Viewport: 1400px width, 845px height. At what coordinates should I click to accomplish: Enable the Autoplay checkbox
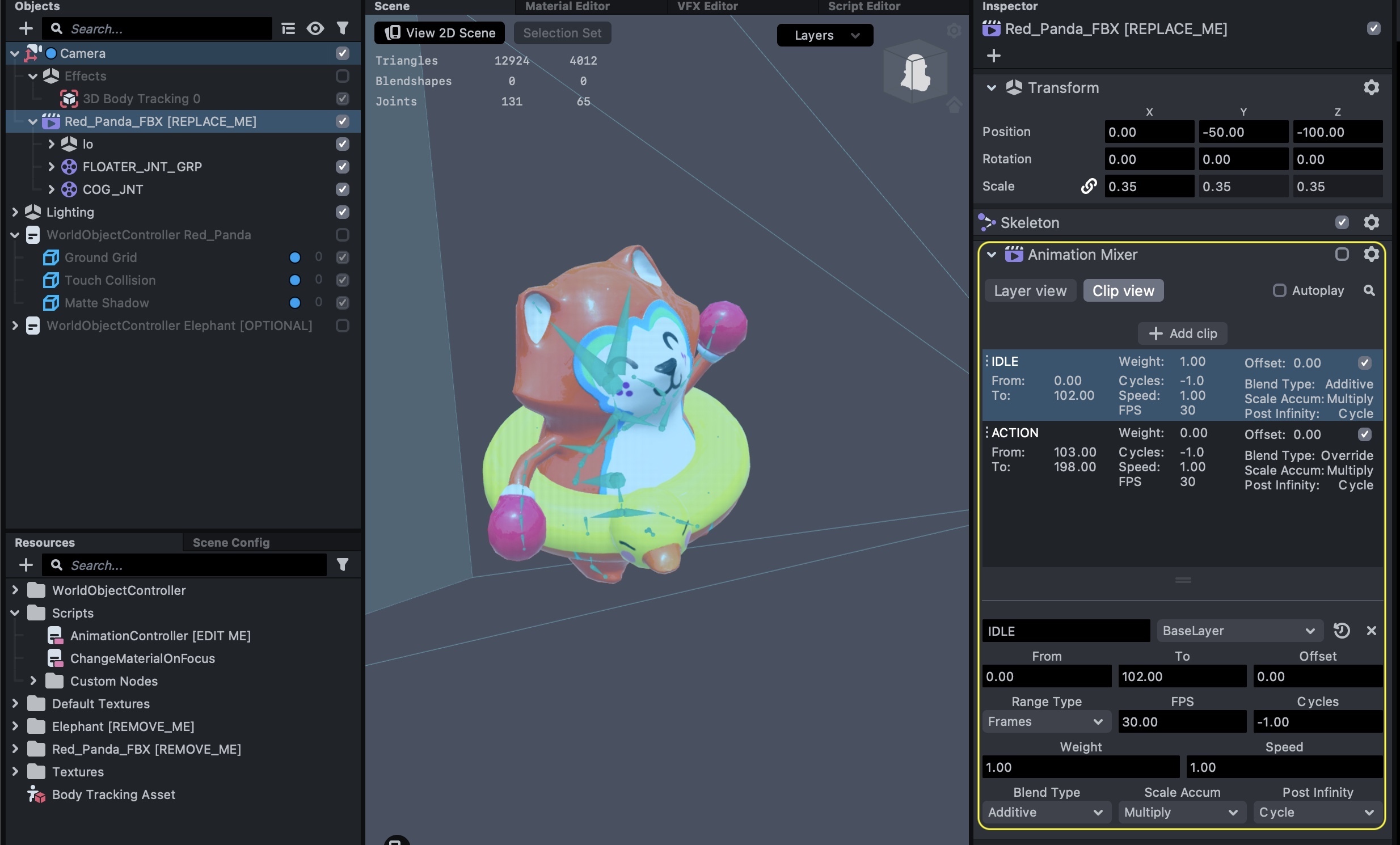pos(1279,291)
